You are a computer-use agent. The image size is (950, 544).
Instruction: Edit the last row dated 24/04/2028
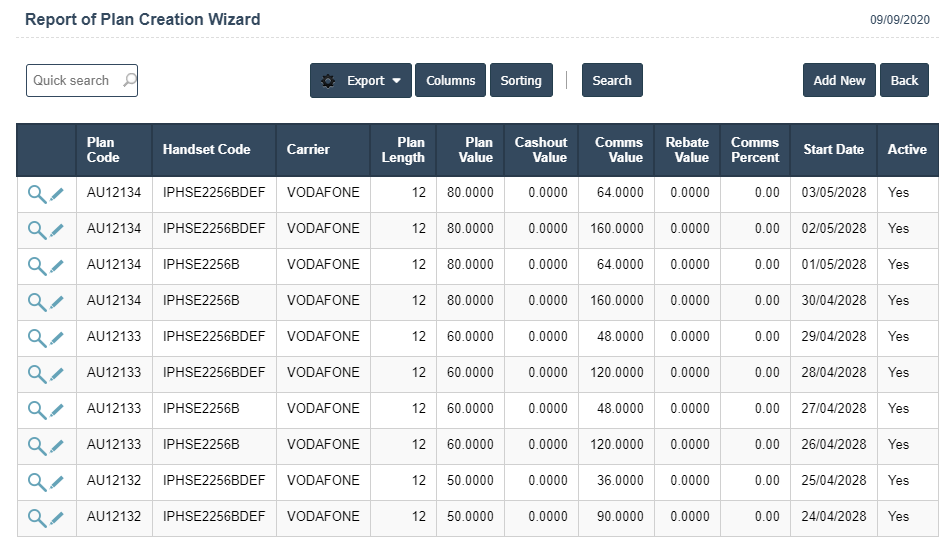(x=57, y=518)
